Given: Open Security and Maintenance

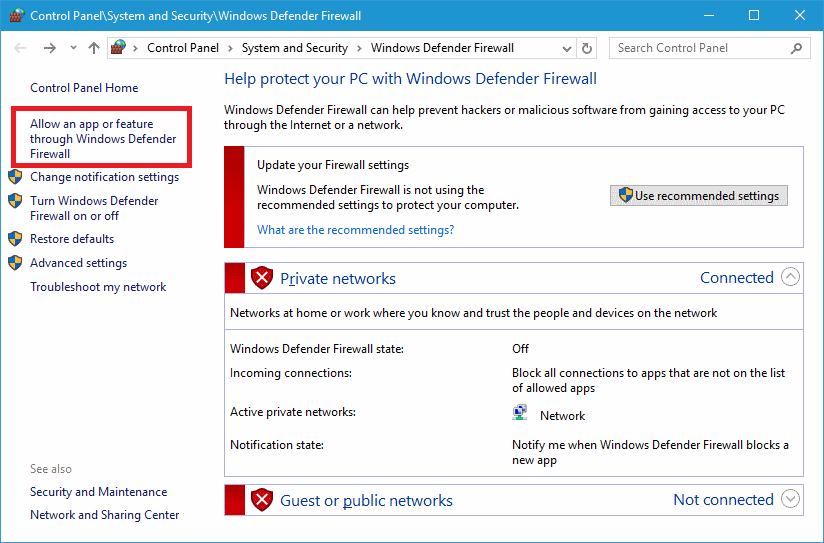Looking at the screenshot, I should point(99,492).
